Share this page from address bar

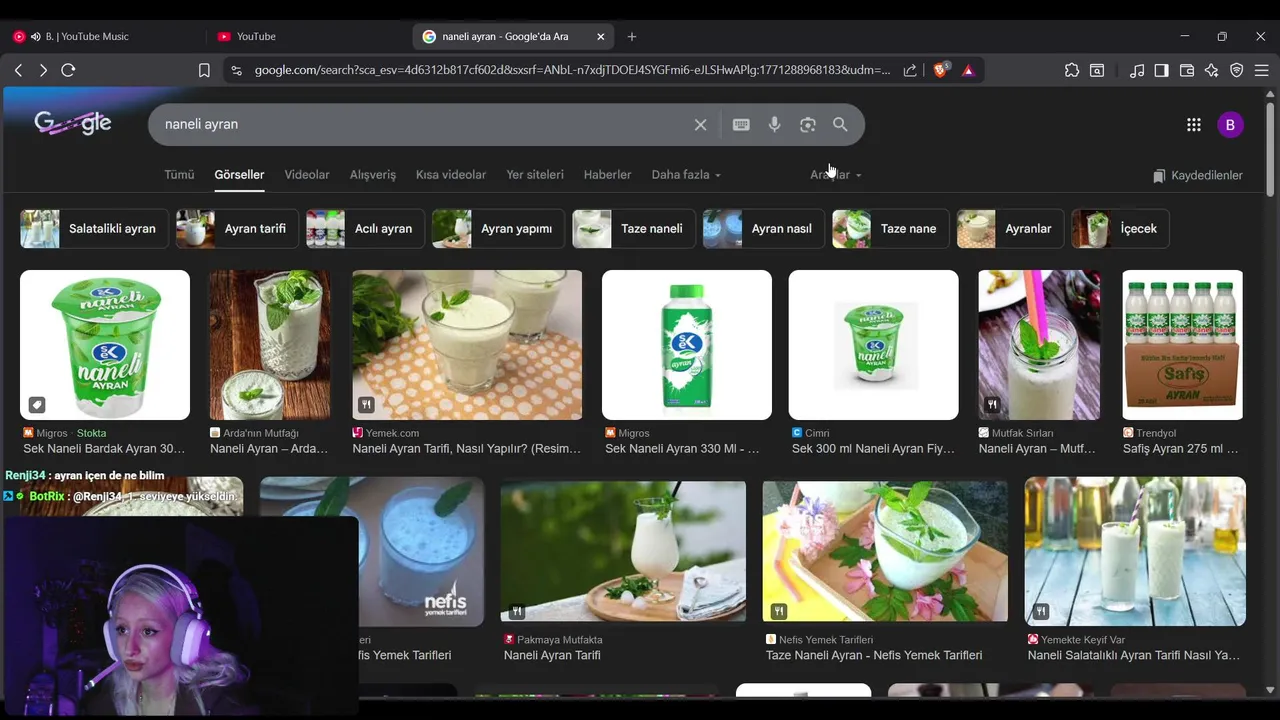click(910, 70)
